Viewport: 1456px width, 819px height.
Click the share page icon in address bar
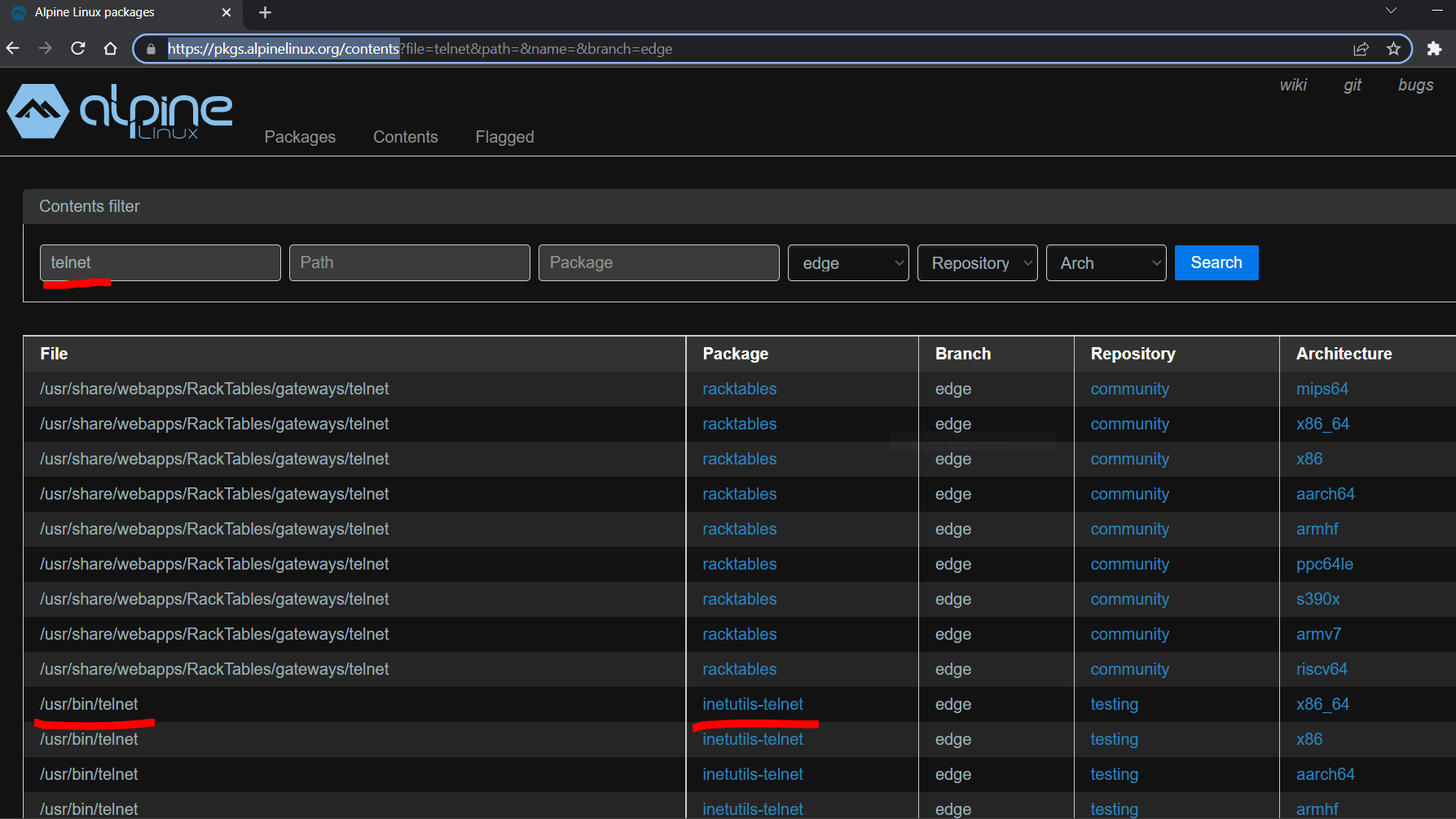[1361, 49]
